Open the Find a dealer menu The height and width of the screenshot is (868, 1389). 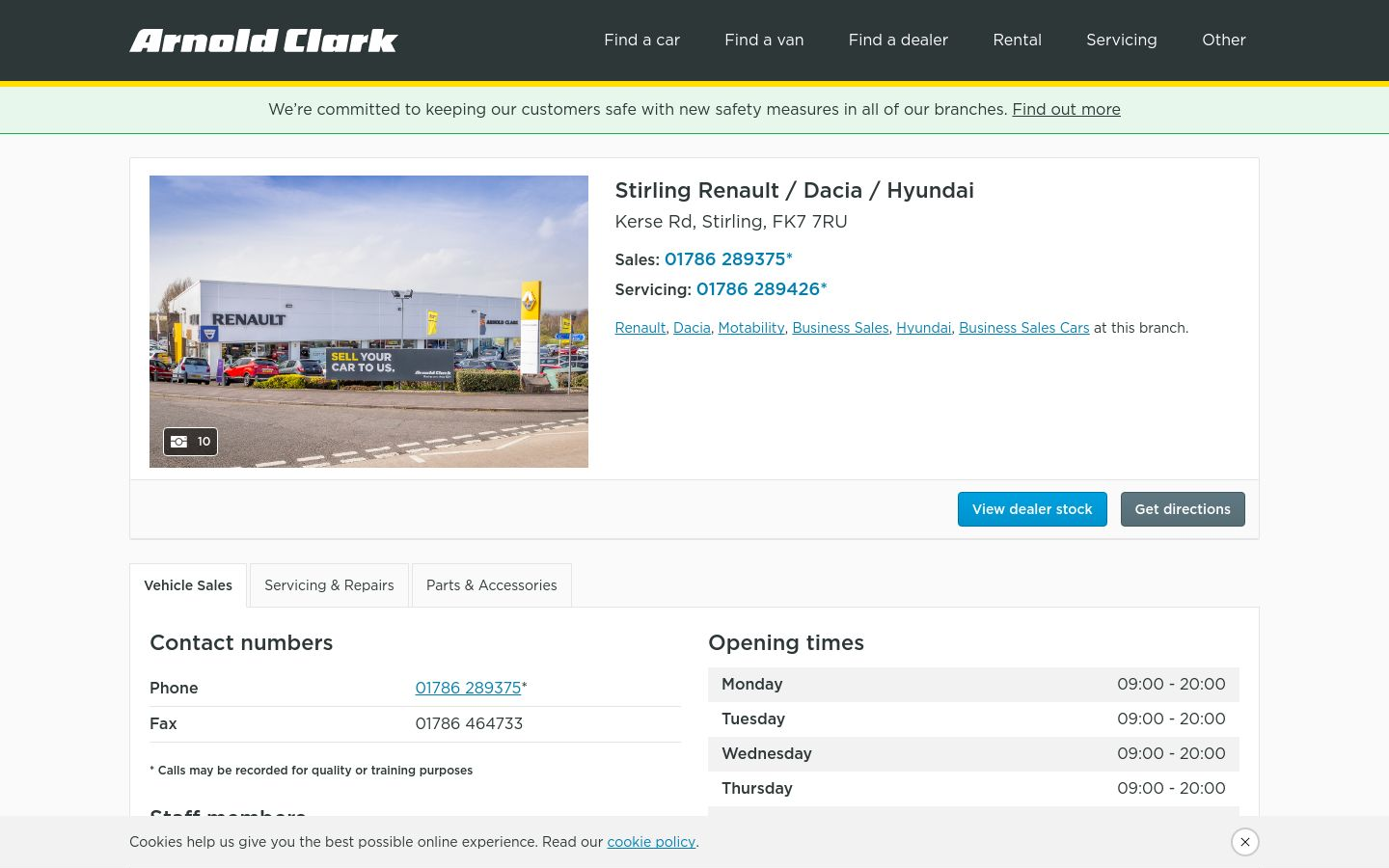898,41
